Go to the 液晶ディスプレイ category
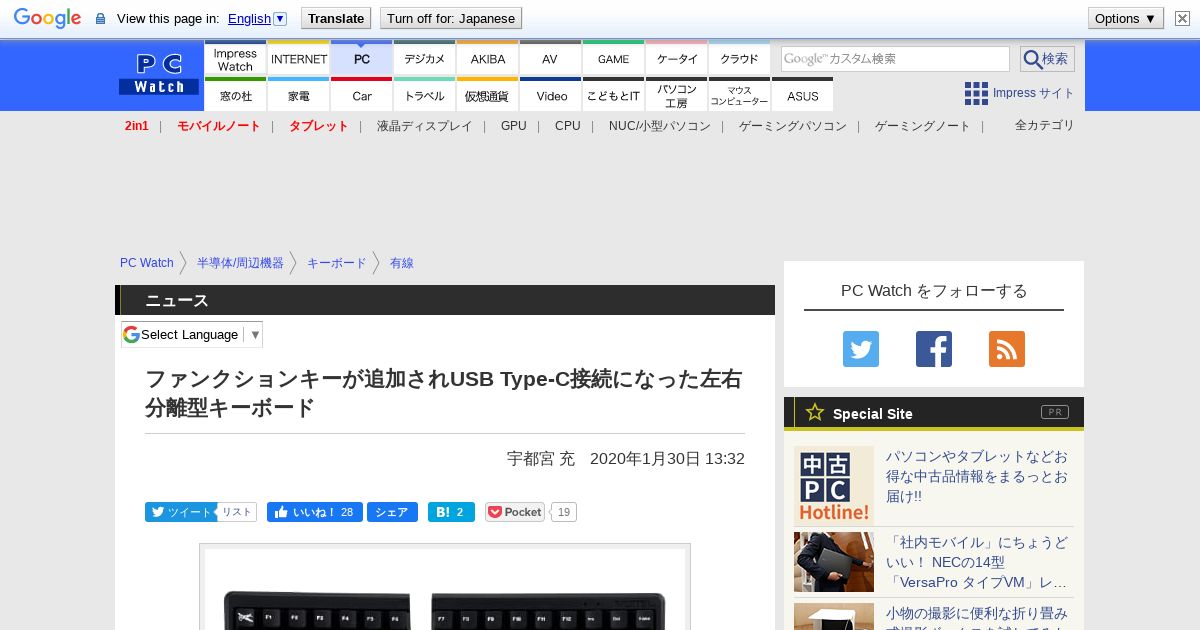The height and width of the screenshot is (630, 1200). [424, 126]
